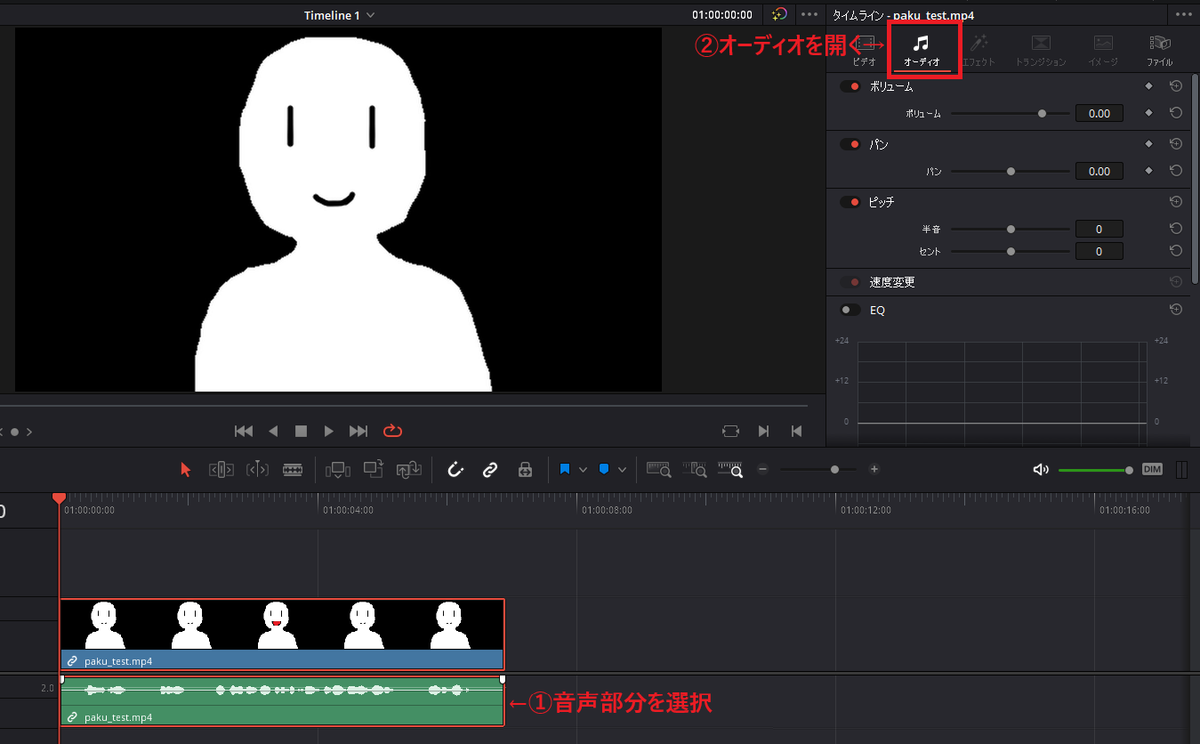1200x744 pixels.
Task: Click the Match frame icon below viewer
Action: click(x=731, y=431)
